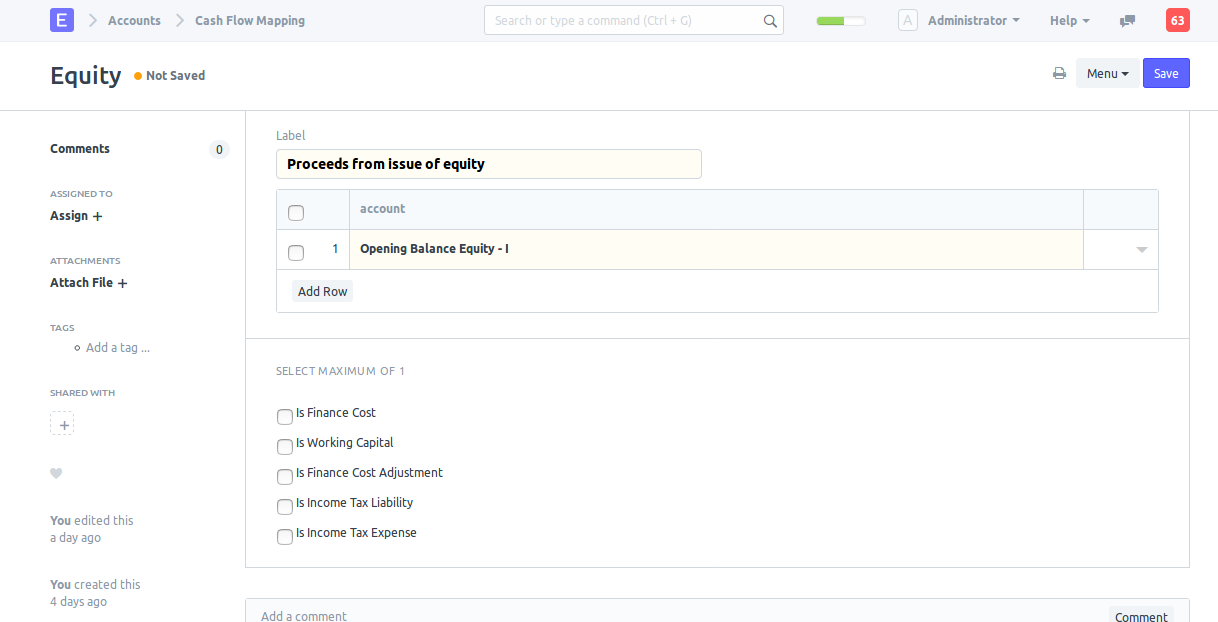Click the print icon
The height and width of the screenshot is (622, 1218).
point(1059,73)
